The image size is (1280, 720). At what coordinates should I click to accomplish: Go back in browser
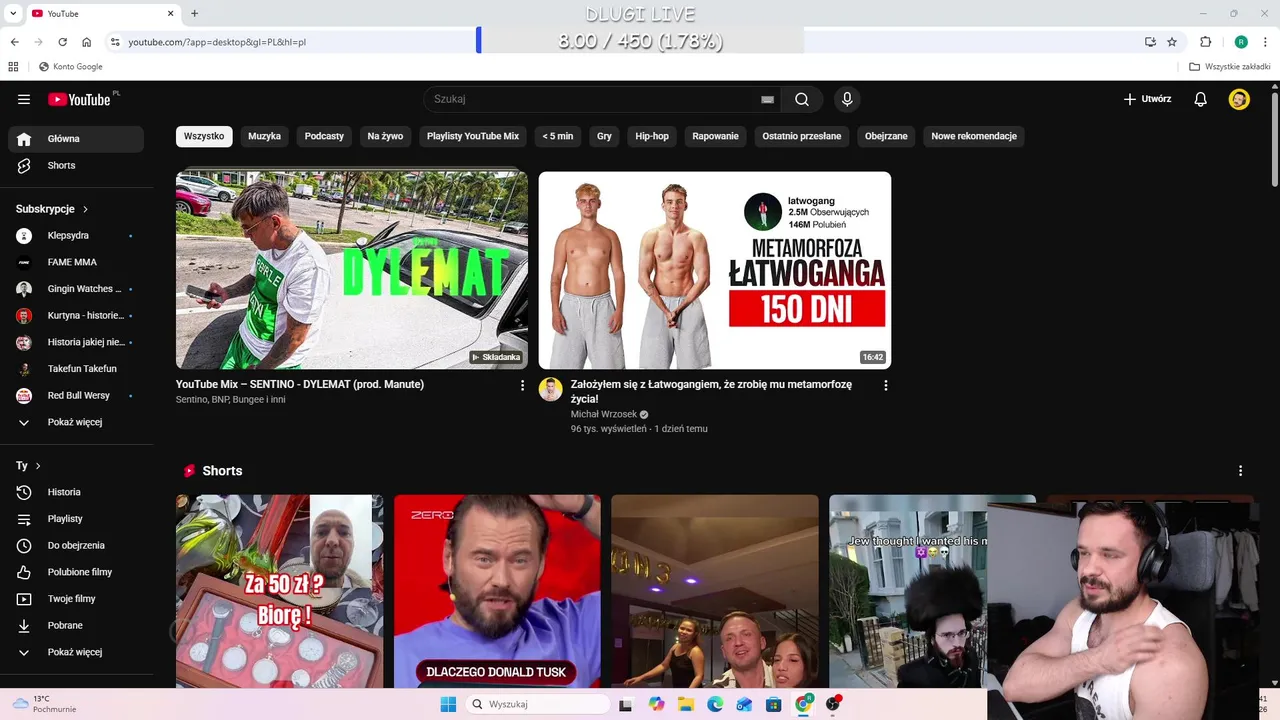pos(15,42)
